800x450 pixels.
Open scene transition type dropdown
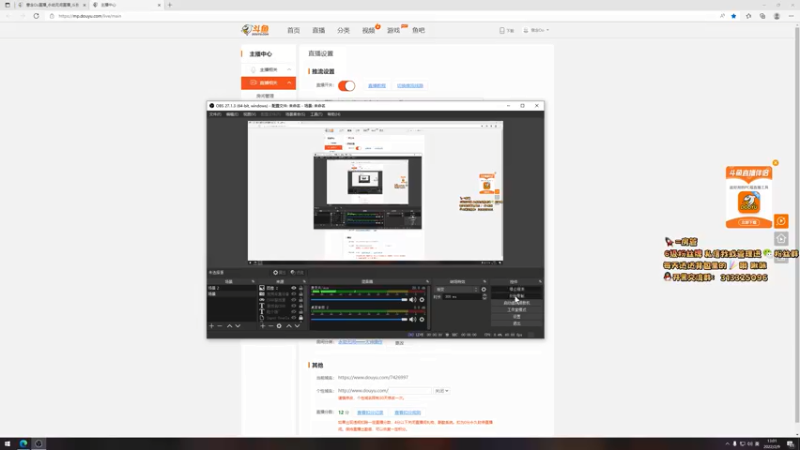pos(457,289)
